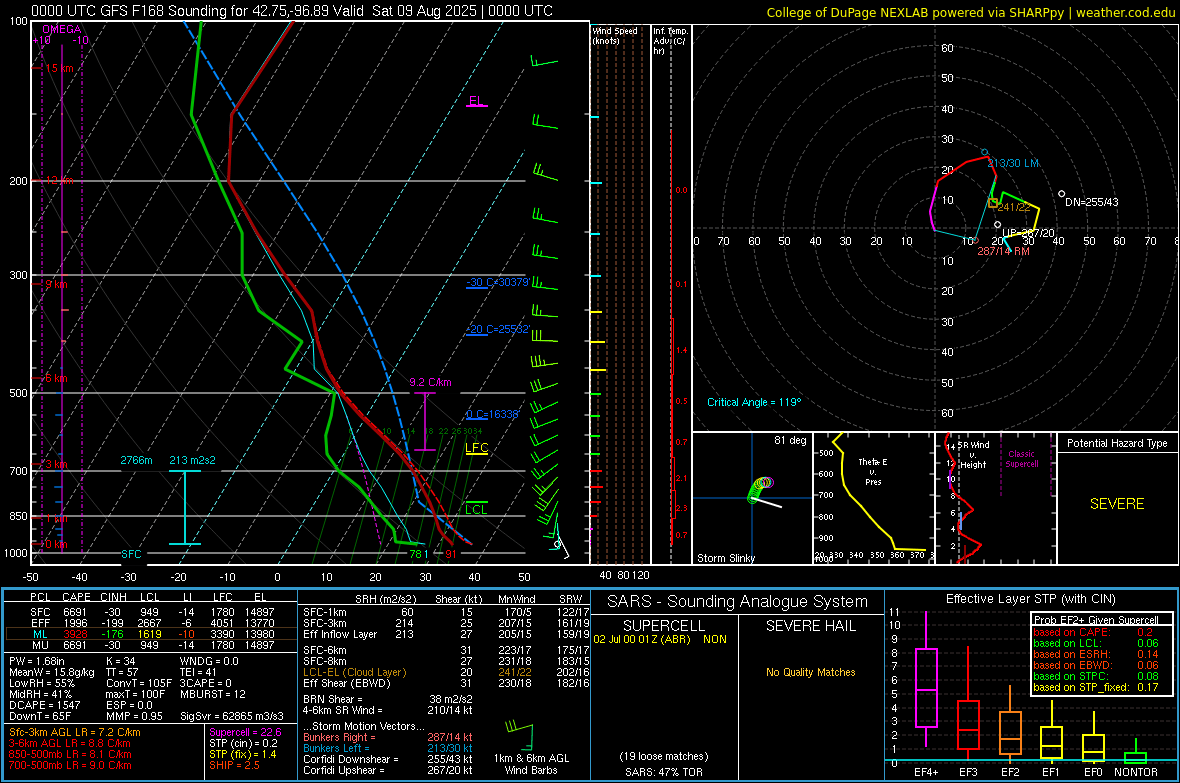Click the SR Wind v. Height panel title
Viewport: 1180px width, 783px height.
974,455
